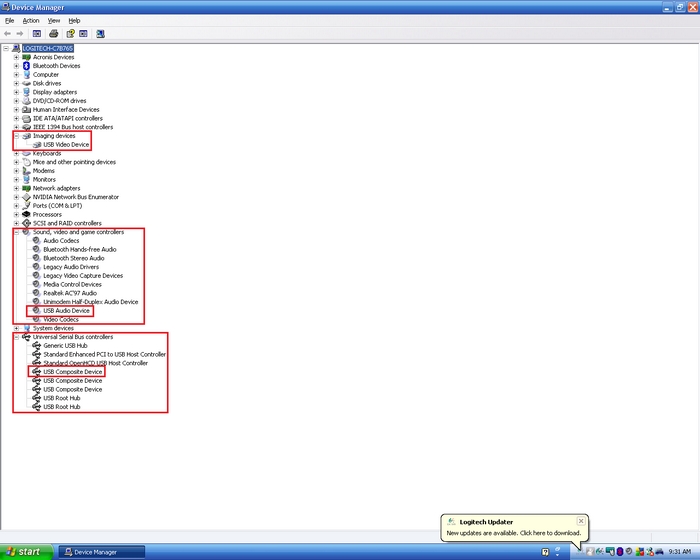700x560 pixels.
Task: Click the colorful blocks tray icon
Action: coord(640,552)
